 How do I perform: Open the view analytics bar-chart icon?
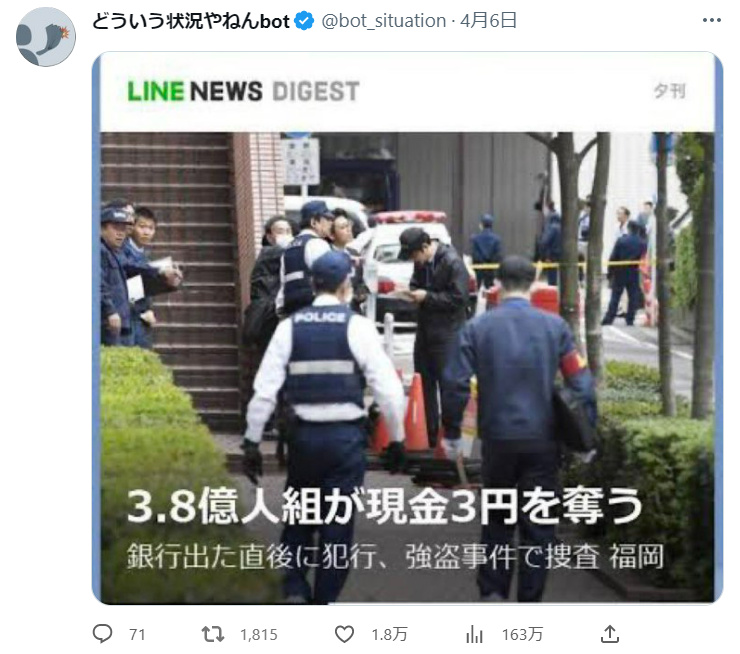pos(474,634)
